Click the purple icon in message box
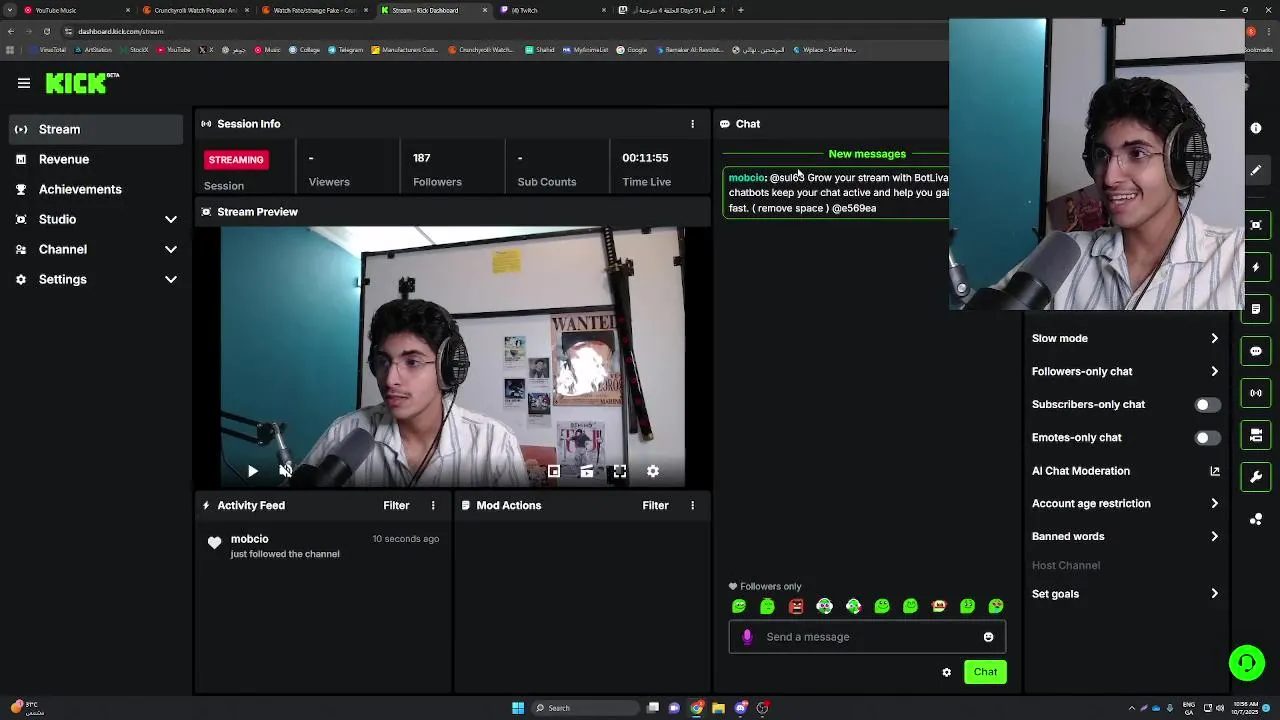 747,637
